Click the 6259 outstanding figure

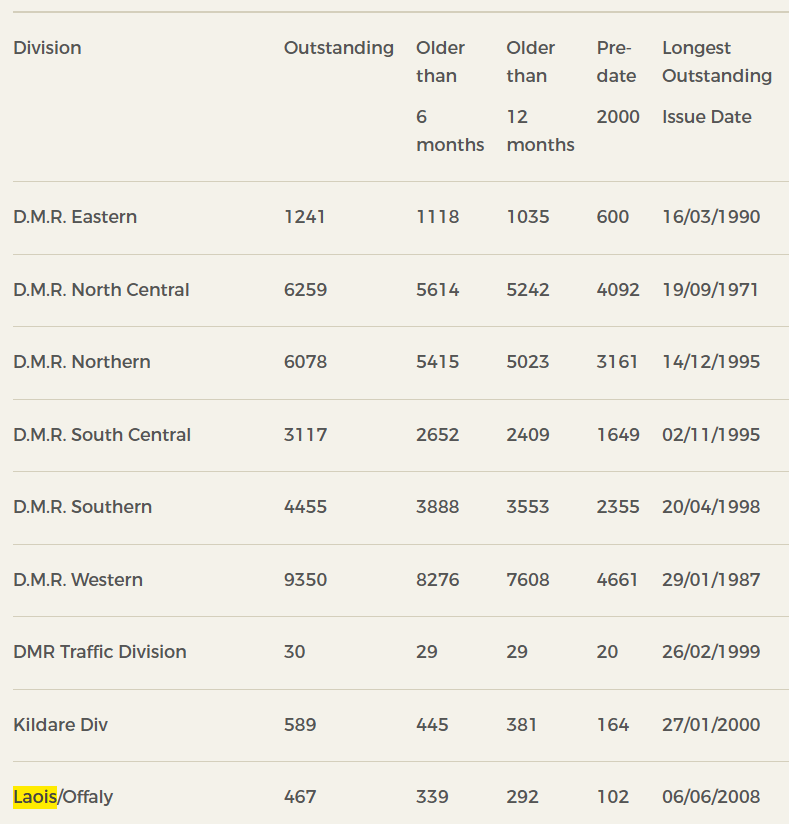(305, 290)
